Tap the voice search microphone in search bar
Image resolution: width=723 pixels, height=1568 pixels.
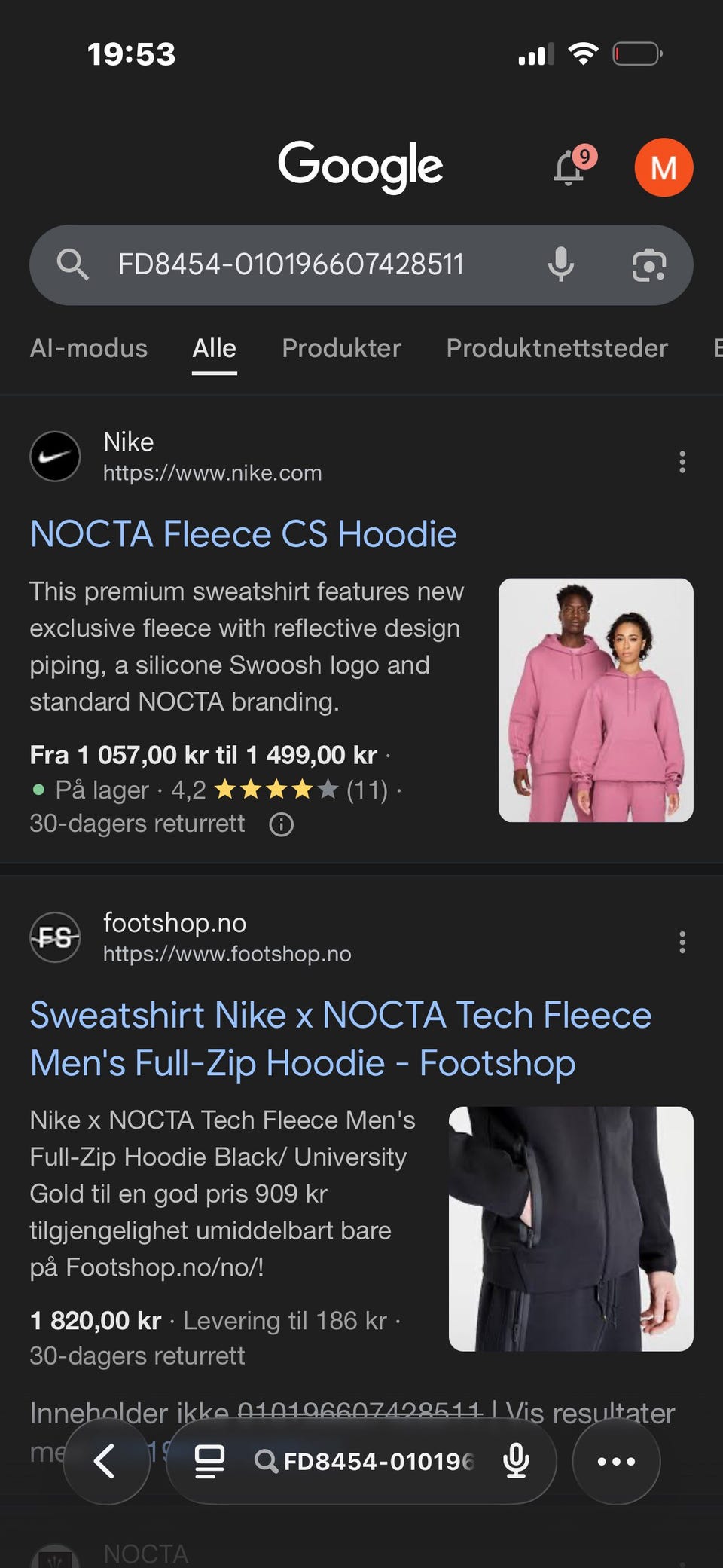click(x=560, y=264)
